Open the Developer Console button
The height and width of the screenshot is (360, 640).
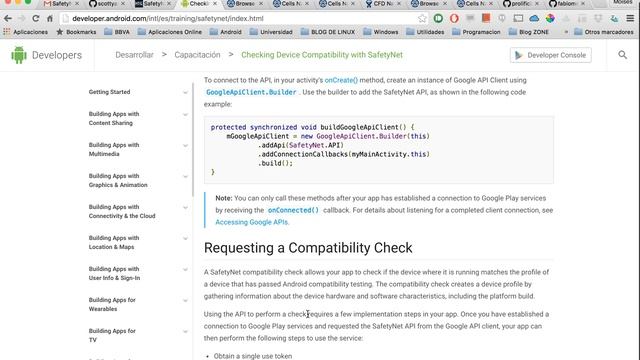pyautogui.click(x=551, y=55)
